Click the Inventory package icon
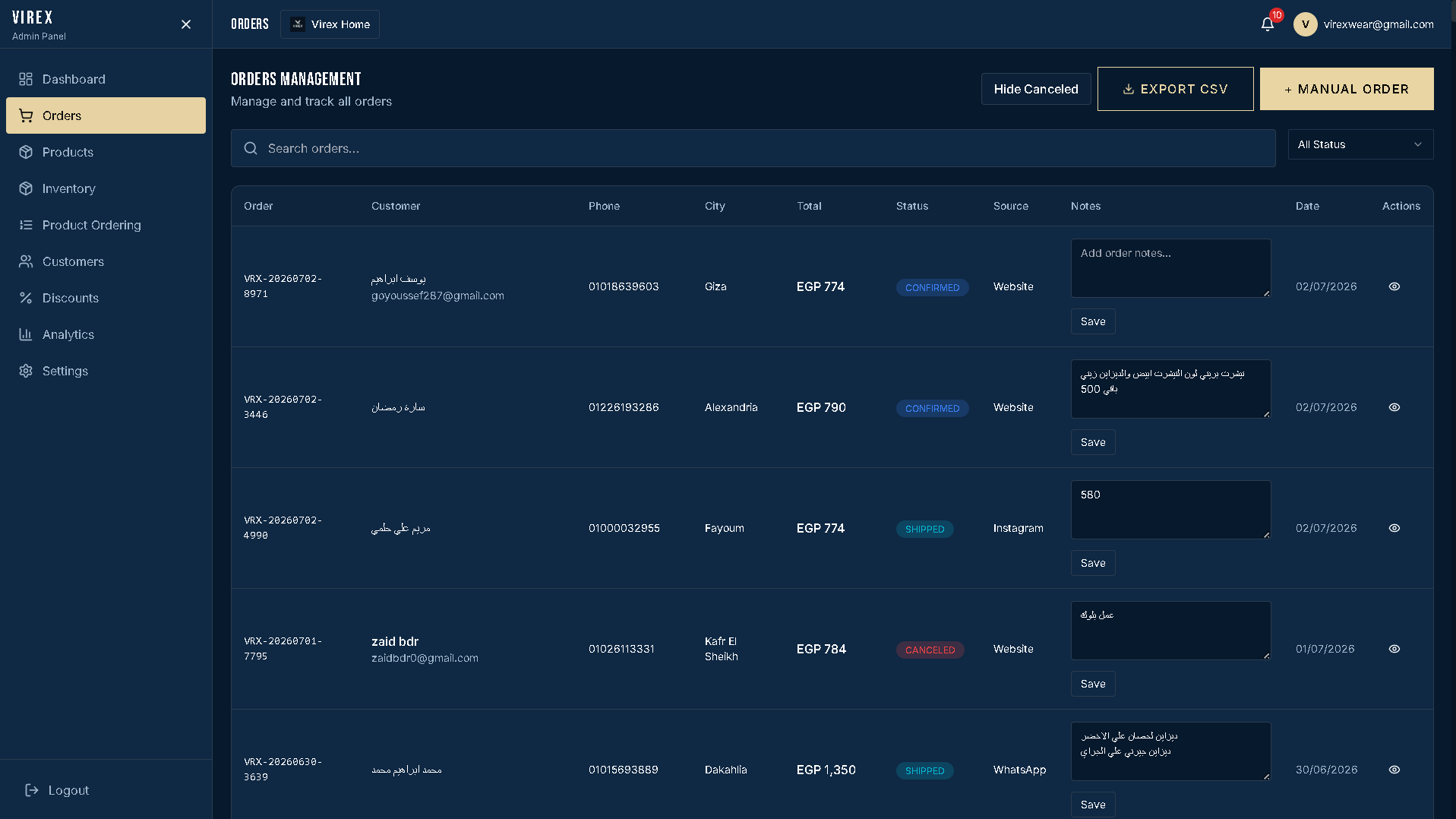 pyautogui.click(x=26, y=188)
